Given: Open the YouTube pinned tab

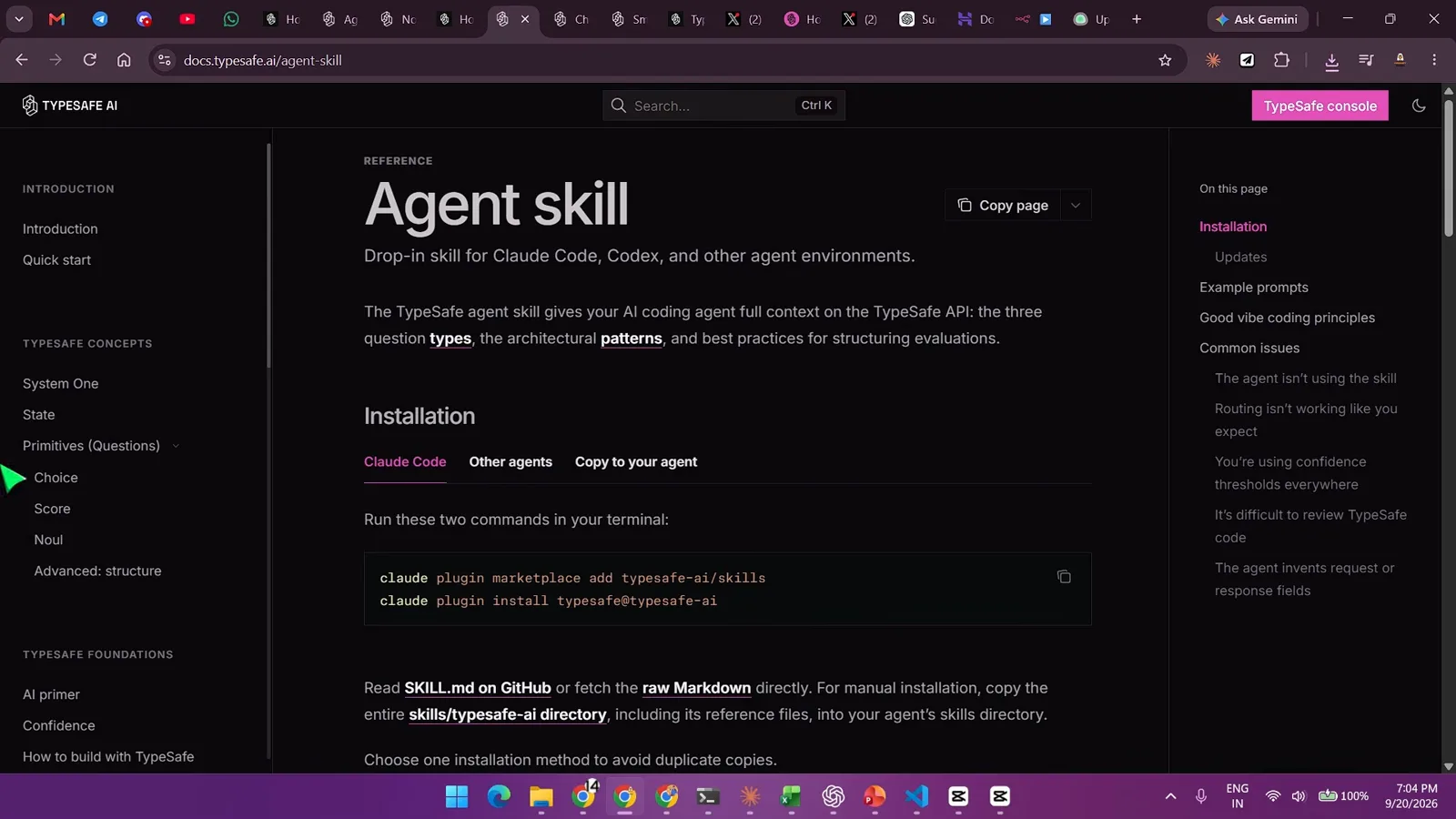Looking at the screenshot, I should pos(187,18).
